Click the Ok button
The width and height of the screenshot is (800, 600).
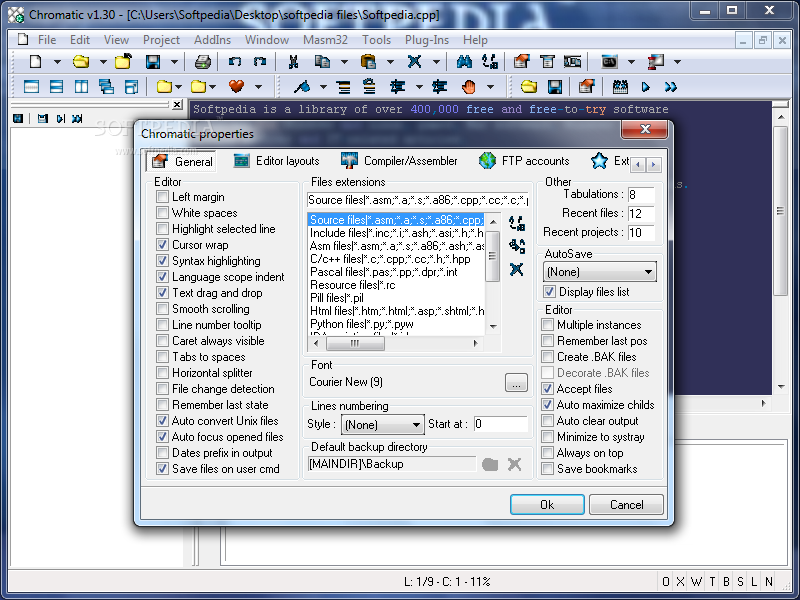pos(547,505)
